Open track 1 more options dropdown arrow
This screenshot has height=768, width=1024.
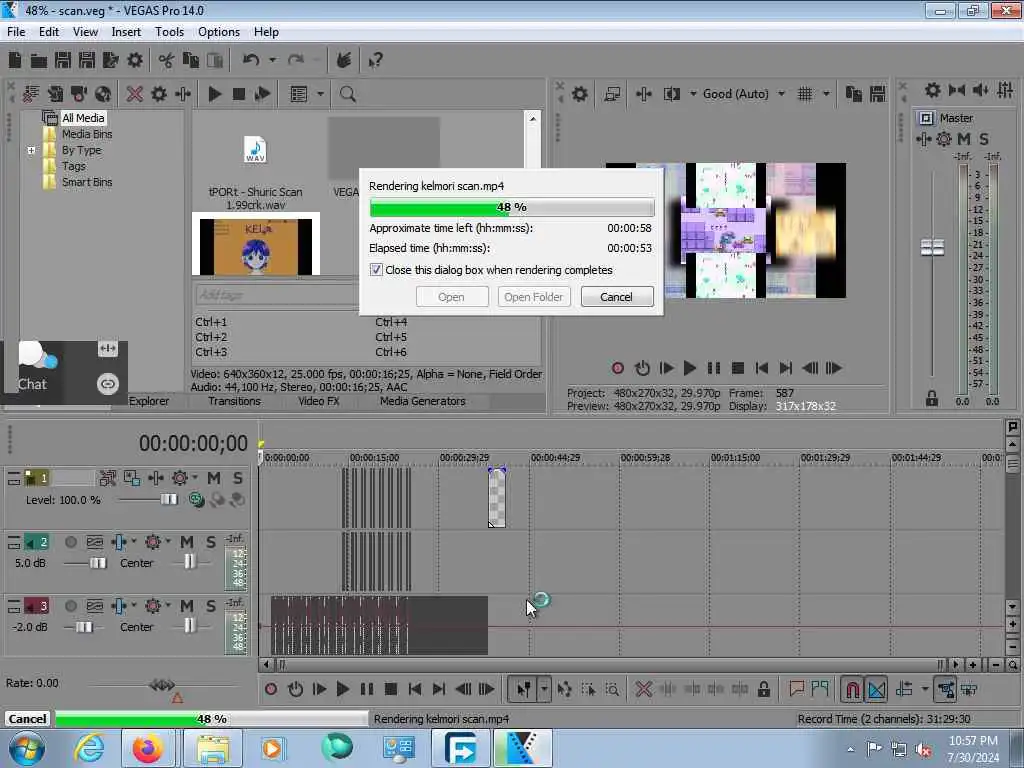[x=195, y=478]
